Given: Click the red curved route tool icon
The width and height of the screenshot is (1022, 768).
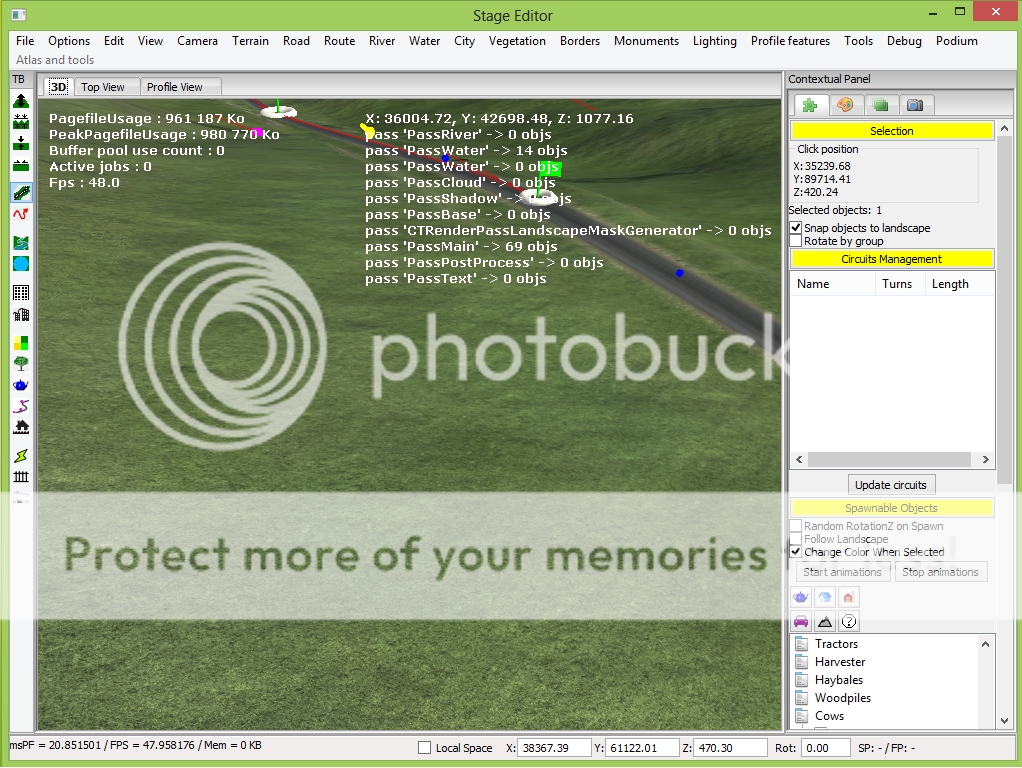Looking at the screenshot, I should (21, 214).
